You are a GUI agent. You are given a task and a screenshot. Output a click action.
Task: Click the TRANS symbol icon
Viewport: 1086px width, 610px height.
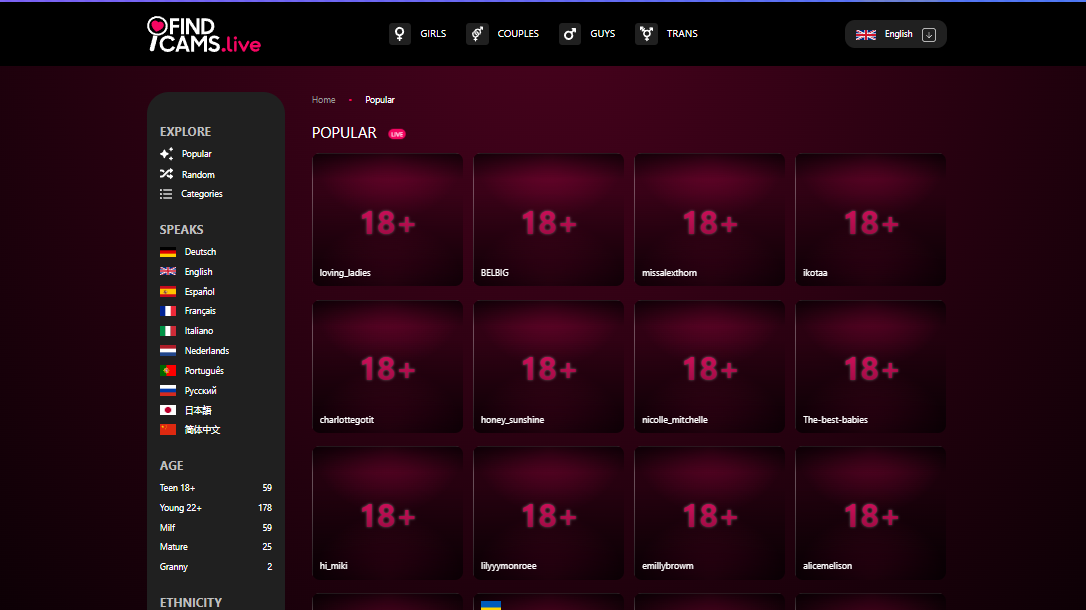click(645, 33)
